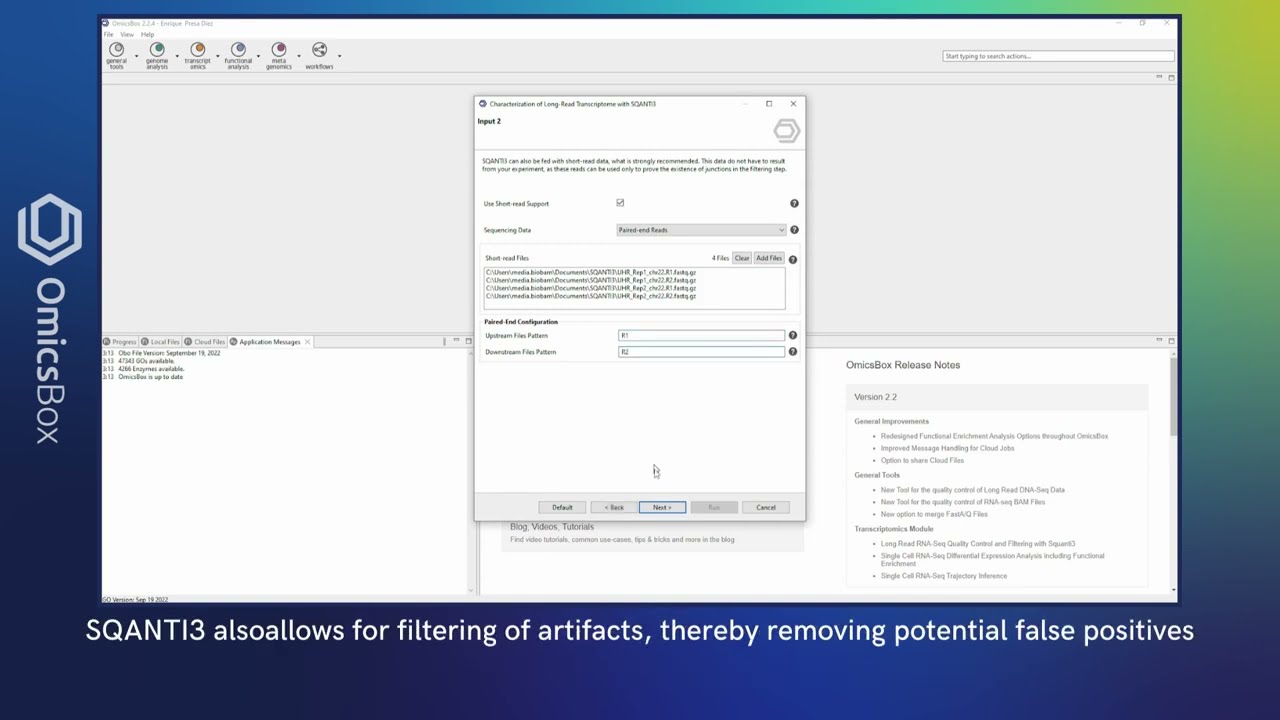Maximize the main editor area panel
Image resolution: width=1280 pixels, height=720 pixels.
tap(1171, 77)
